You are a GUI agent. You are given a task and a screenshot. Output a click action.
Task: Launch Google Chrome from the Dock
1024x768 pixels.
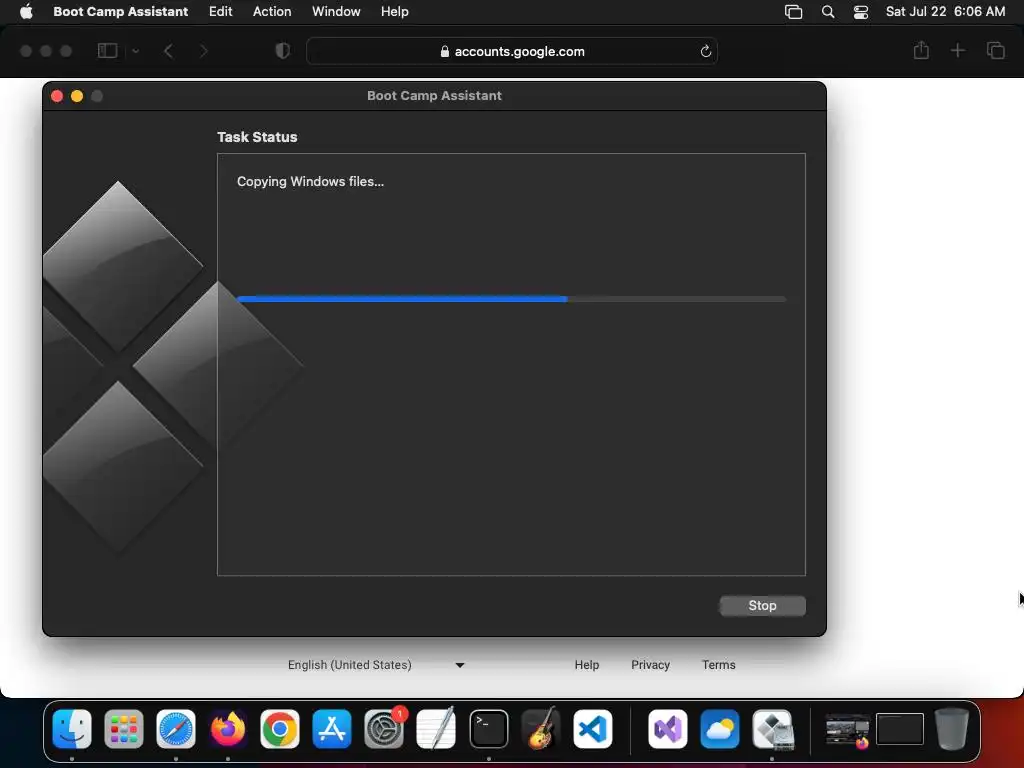click(280, 729)
